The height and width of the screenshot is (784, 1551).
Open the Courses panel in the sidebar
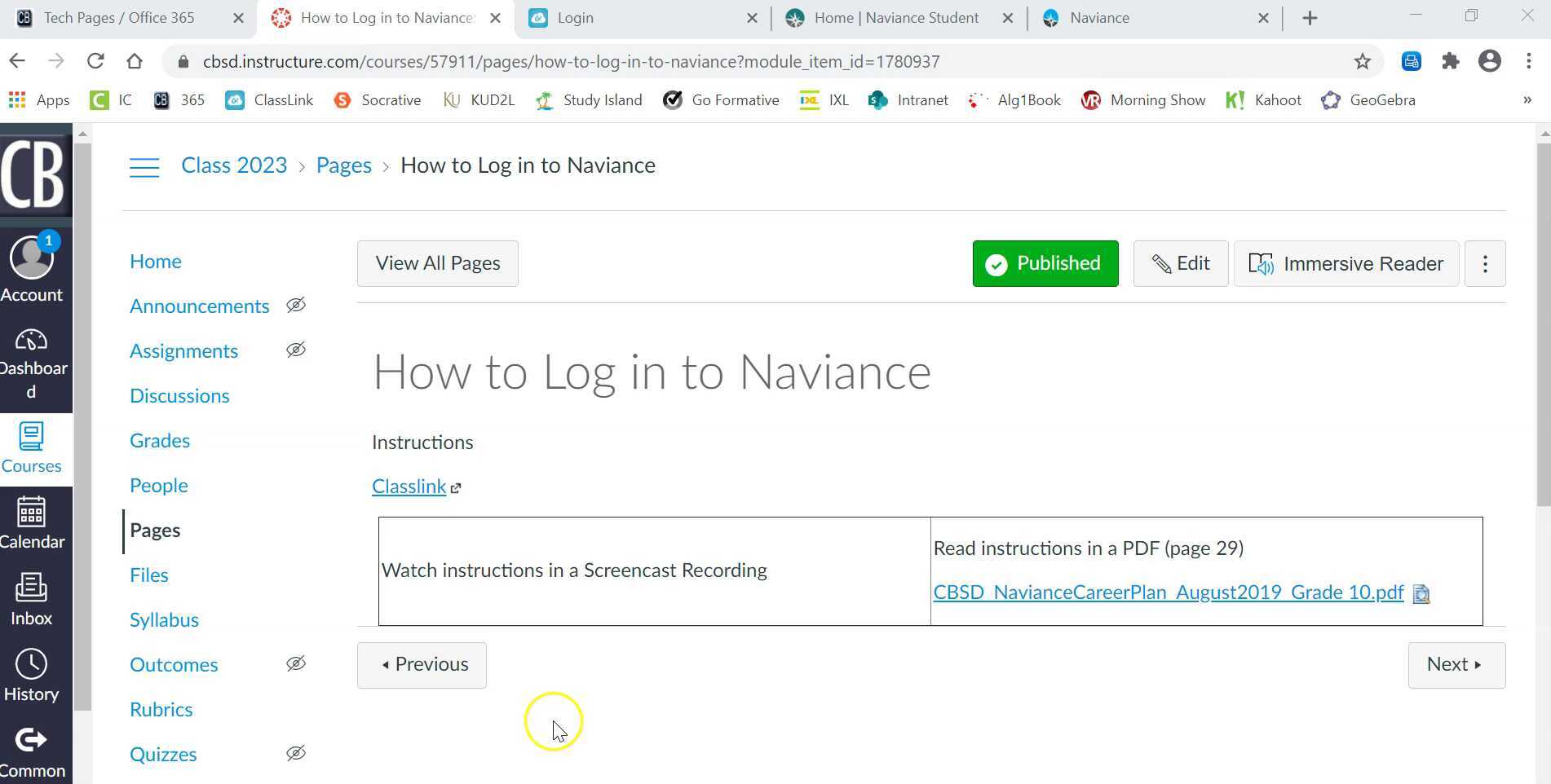coord(32,447)
